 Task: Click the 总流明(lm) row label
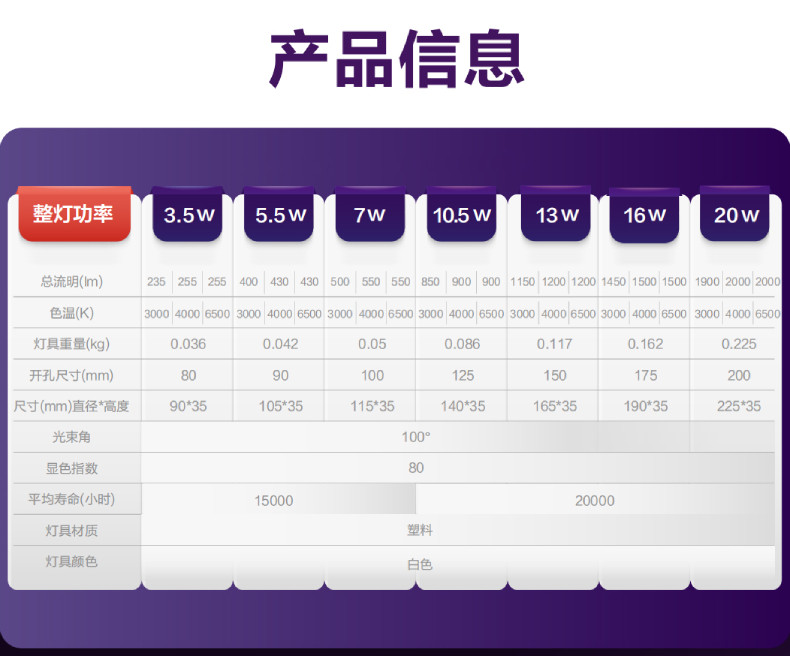(72, 281)
